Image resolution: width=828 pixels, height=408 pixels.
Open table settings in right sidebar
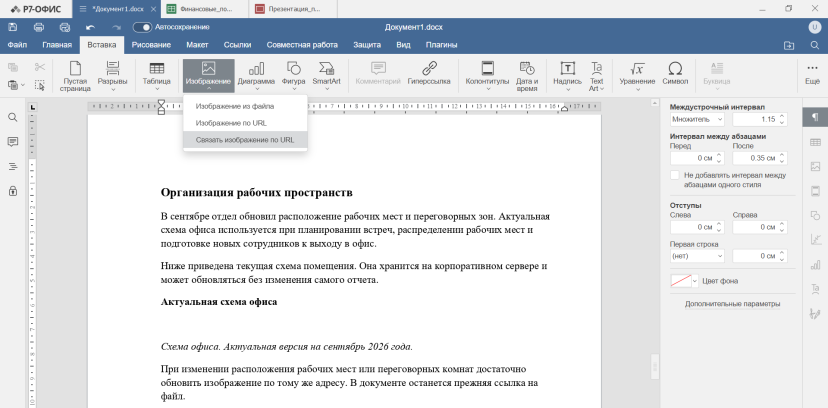point(815,142)
